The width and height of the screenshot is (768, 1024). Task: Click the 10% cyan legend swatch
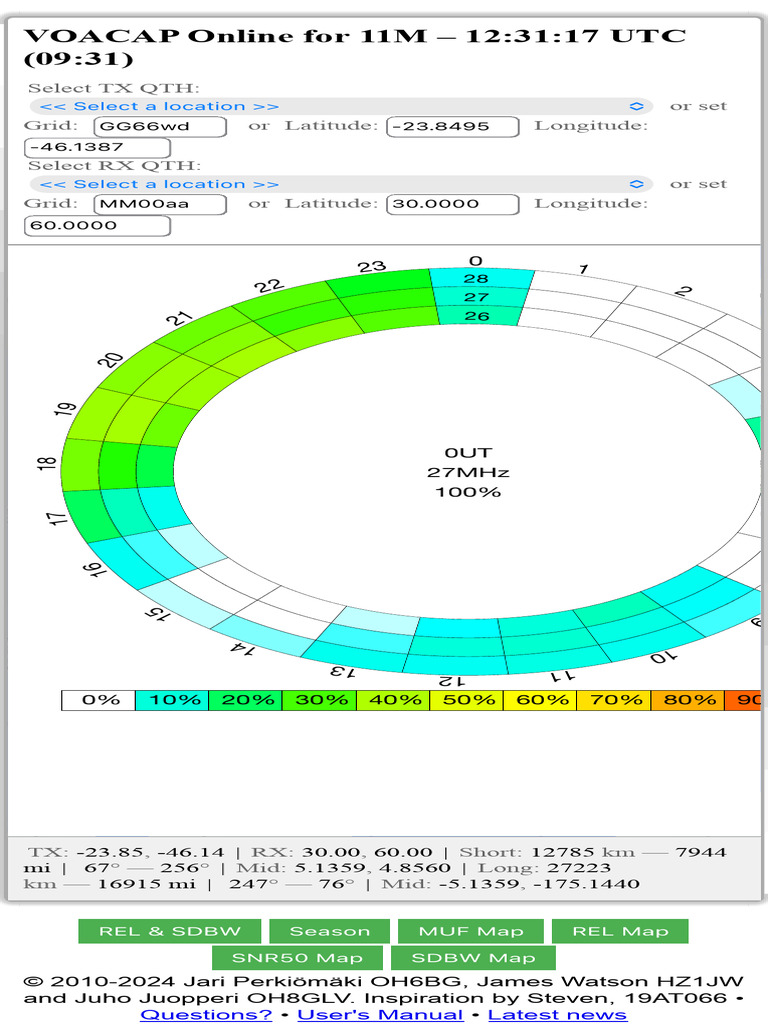coord(172,700)
